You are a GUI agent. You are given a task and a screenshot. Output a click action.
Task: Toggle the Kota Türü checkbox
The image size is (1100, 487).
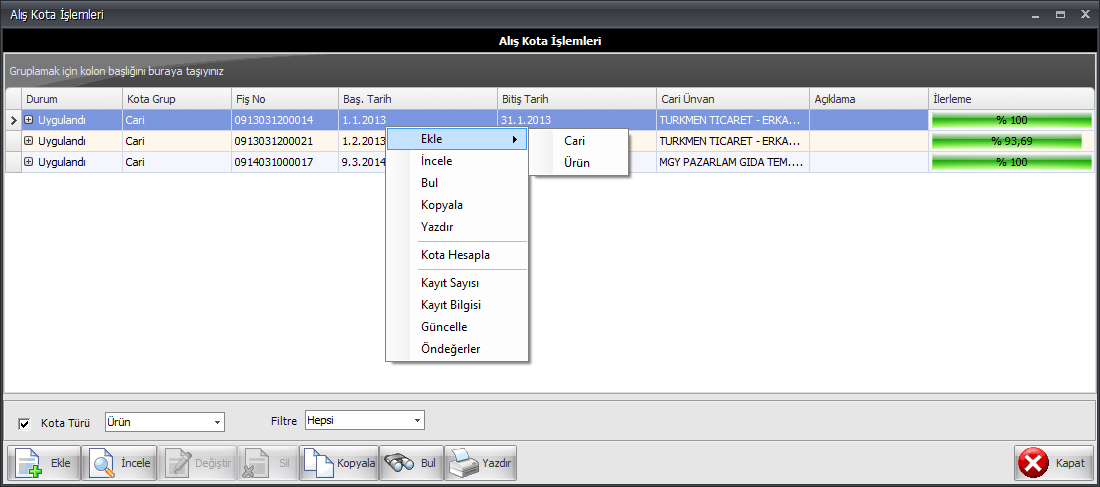(25, 423)
